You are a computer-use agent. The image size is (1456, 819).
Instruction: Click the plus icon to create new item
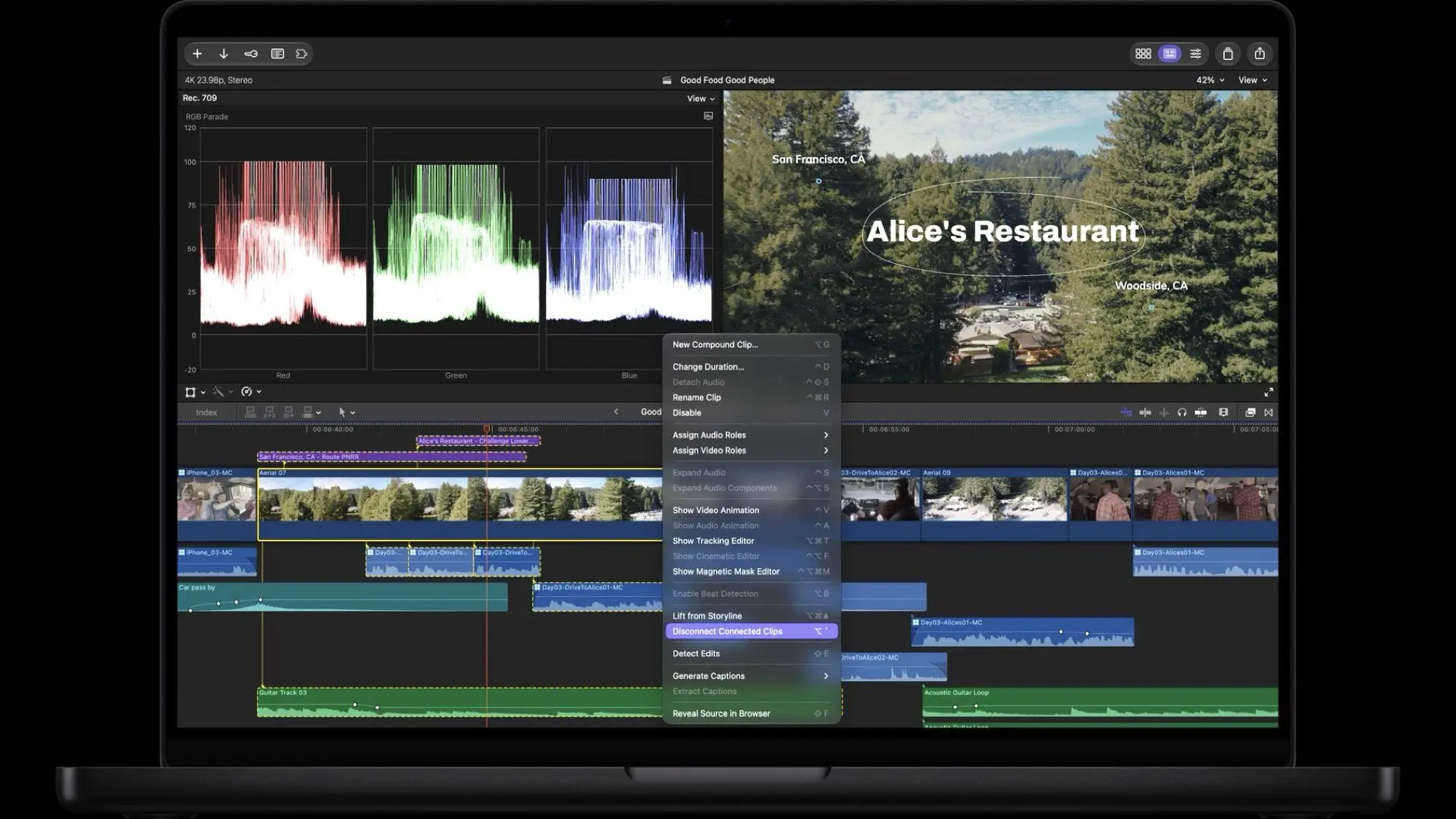click(197, 54)
